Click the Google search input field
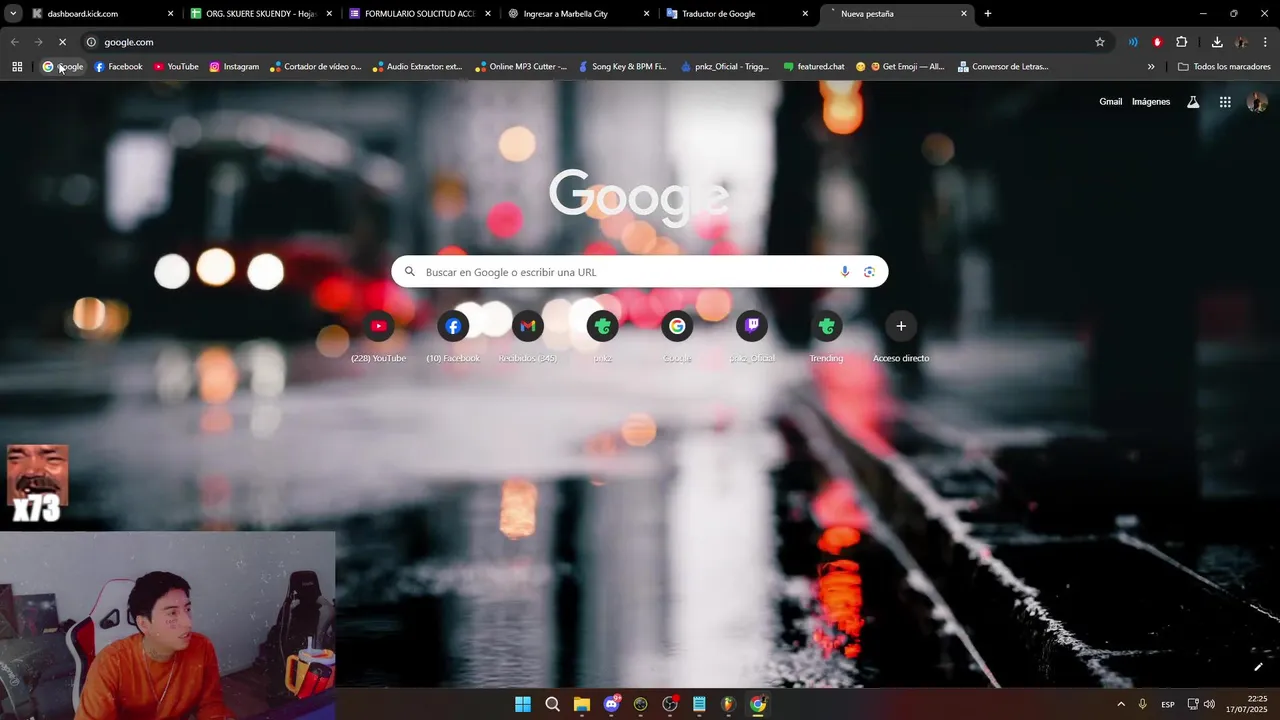Screen dimensions: 1280x720 (640, 272)
